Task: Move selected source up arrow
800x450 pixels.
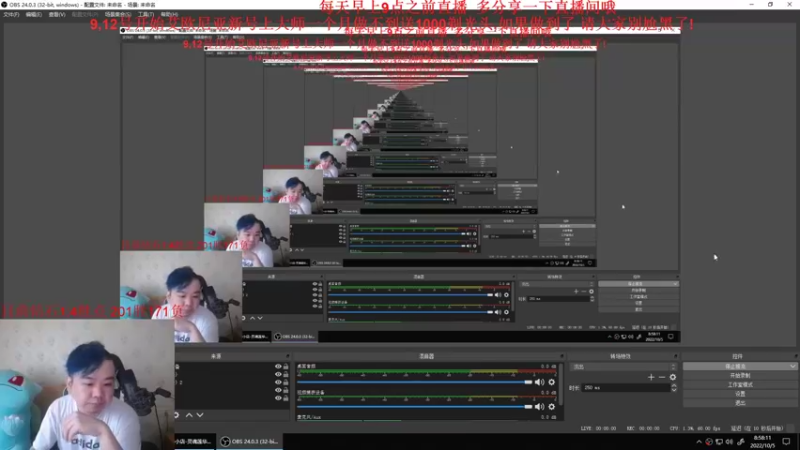Action: pyautogui.click(x=189, y=415)
